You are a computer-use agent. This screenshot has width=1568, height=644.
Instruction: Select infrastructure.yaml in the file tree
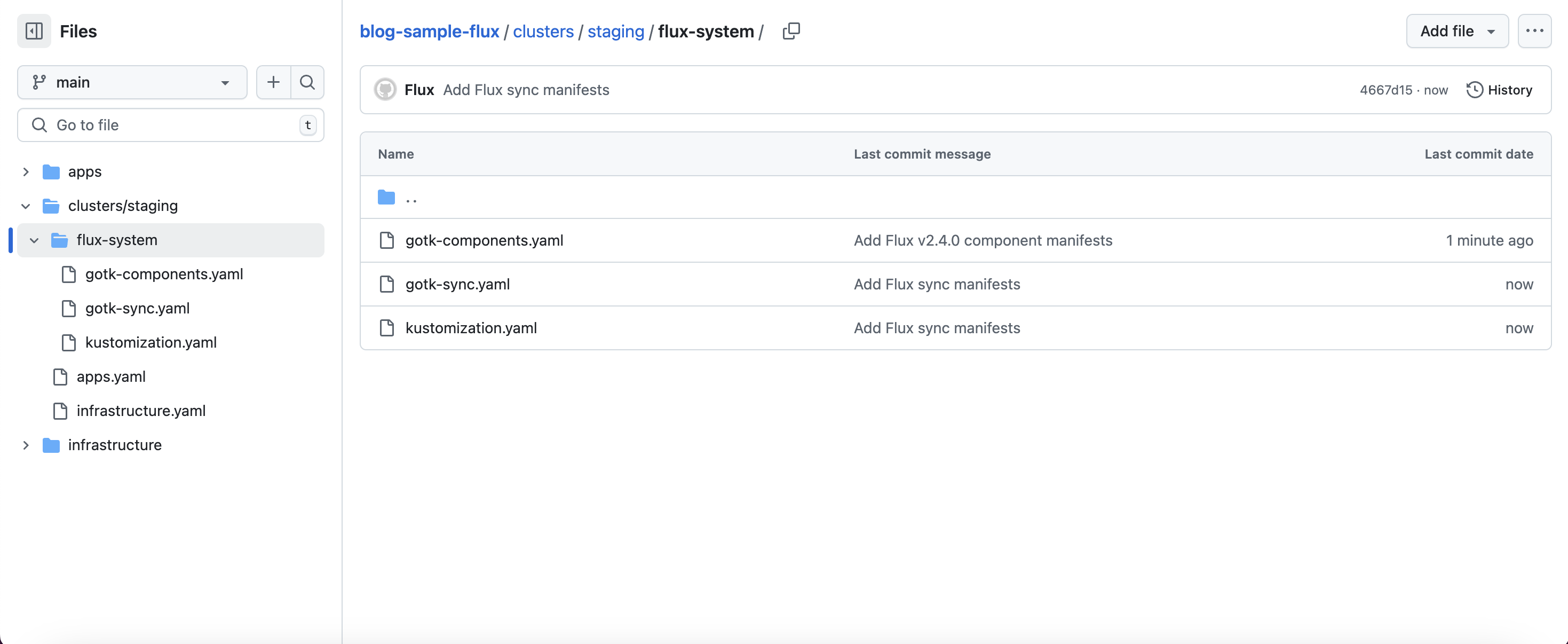pos(140,411)
